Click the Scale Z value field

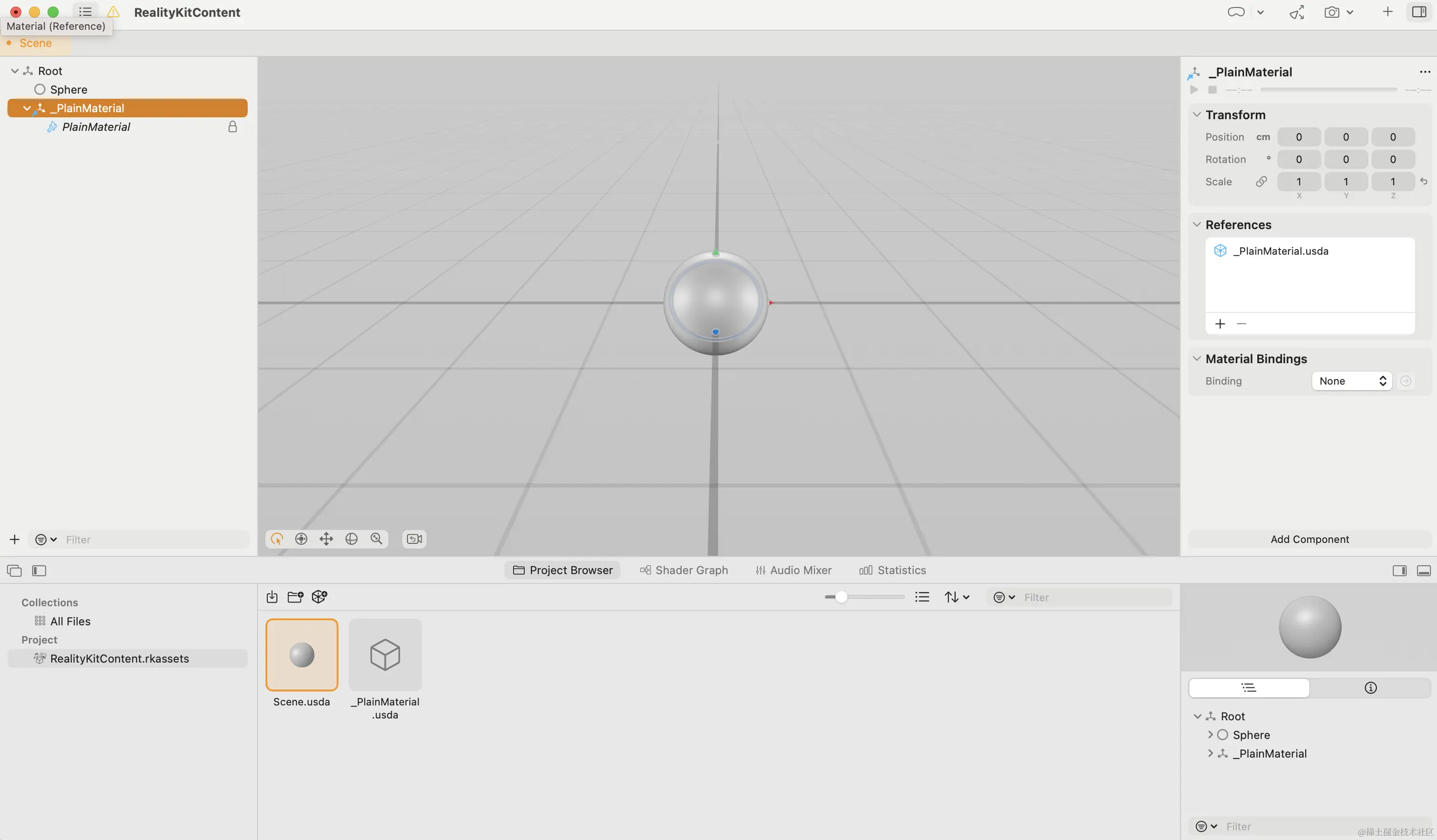tap(1392, 181)
